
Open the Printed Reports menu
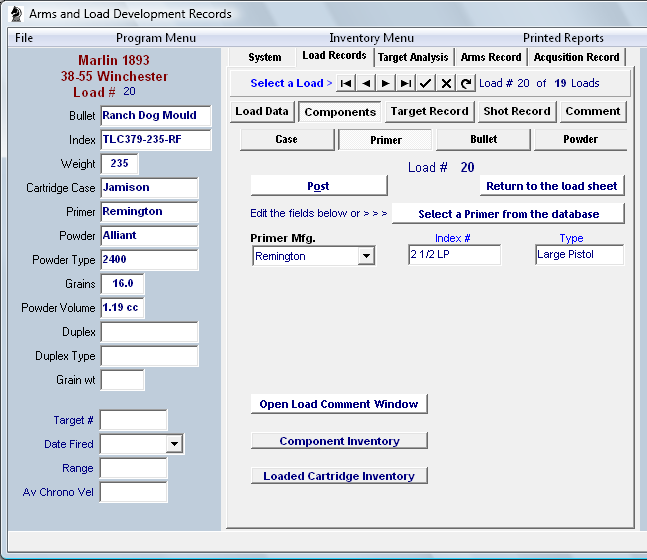coord(563,38)
